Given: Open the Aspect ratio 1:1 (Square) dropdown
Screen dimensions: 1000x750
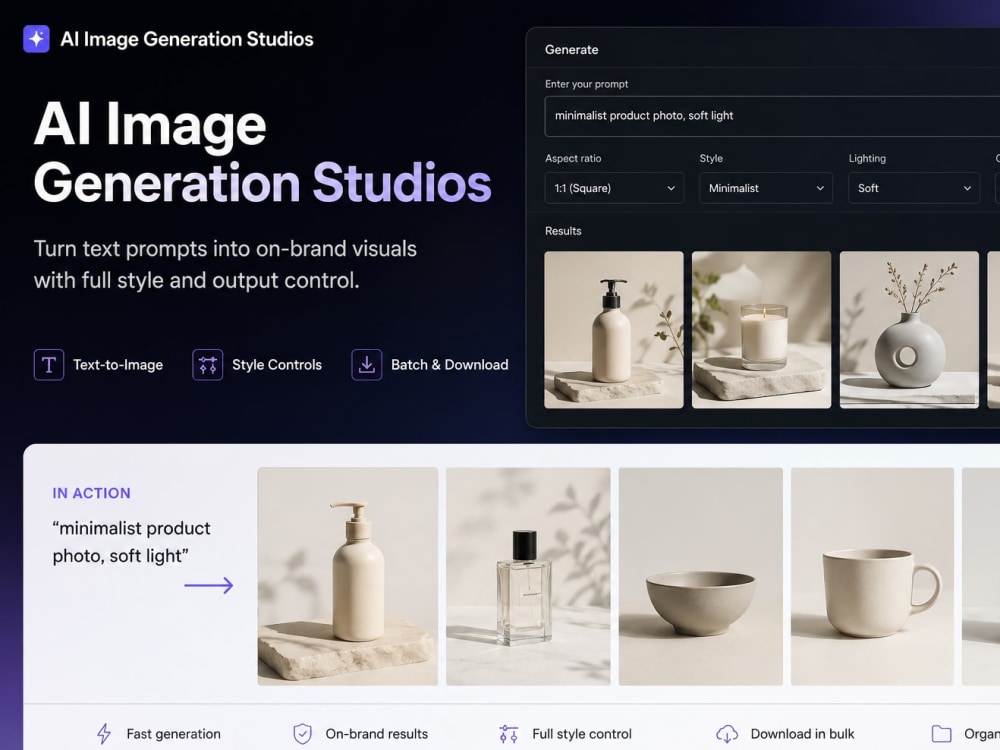Looking at the screenshot, I should (x=614, y=188).
